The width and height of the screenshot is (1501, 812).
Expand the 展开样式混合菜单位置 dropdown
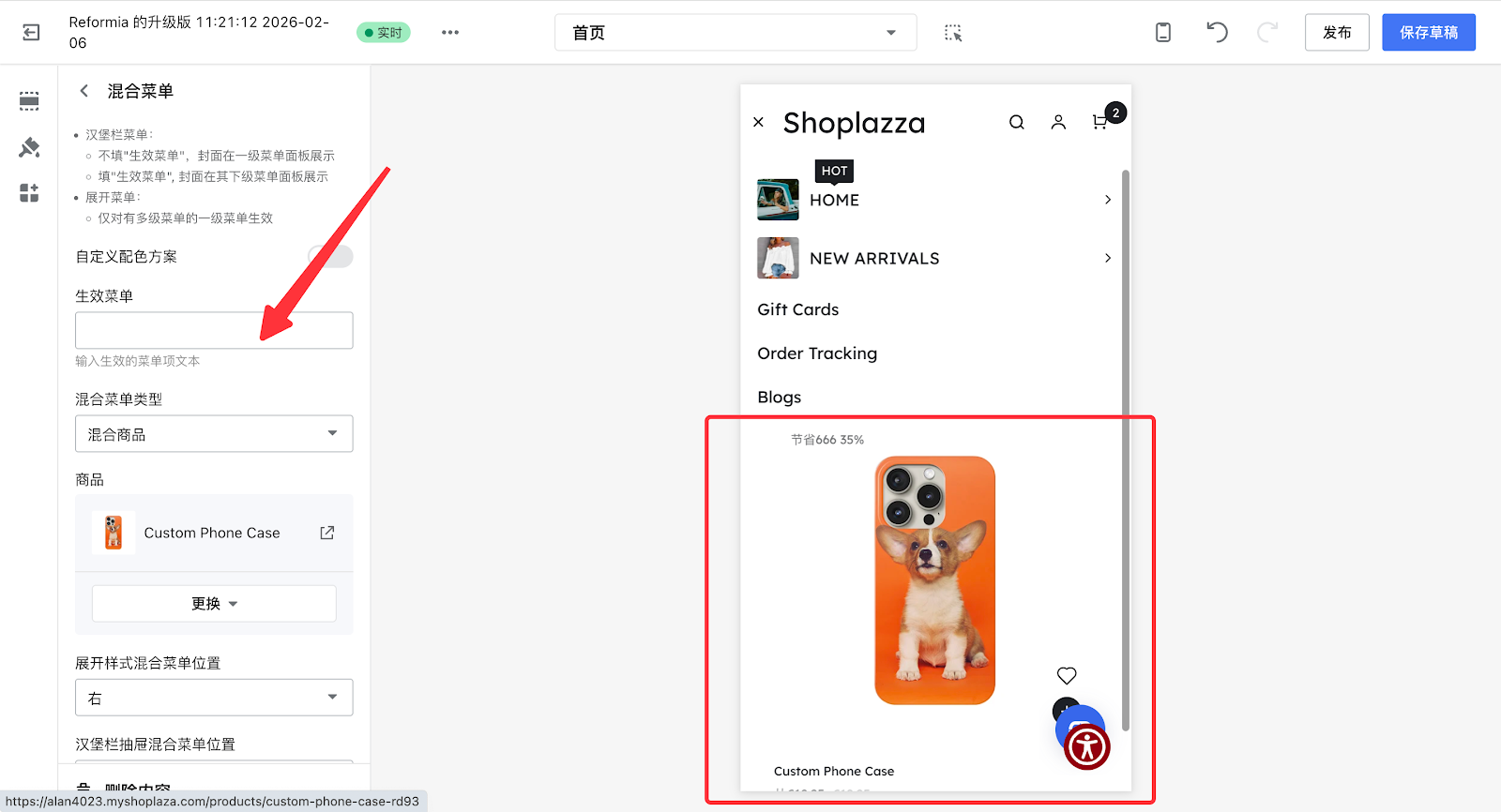214,698
